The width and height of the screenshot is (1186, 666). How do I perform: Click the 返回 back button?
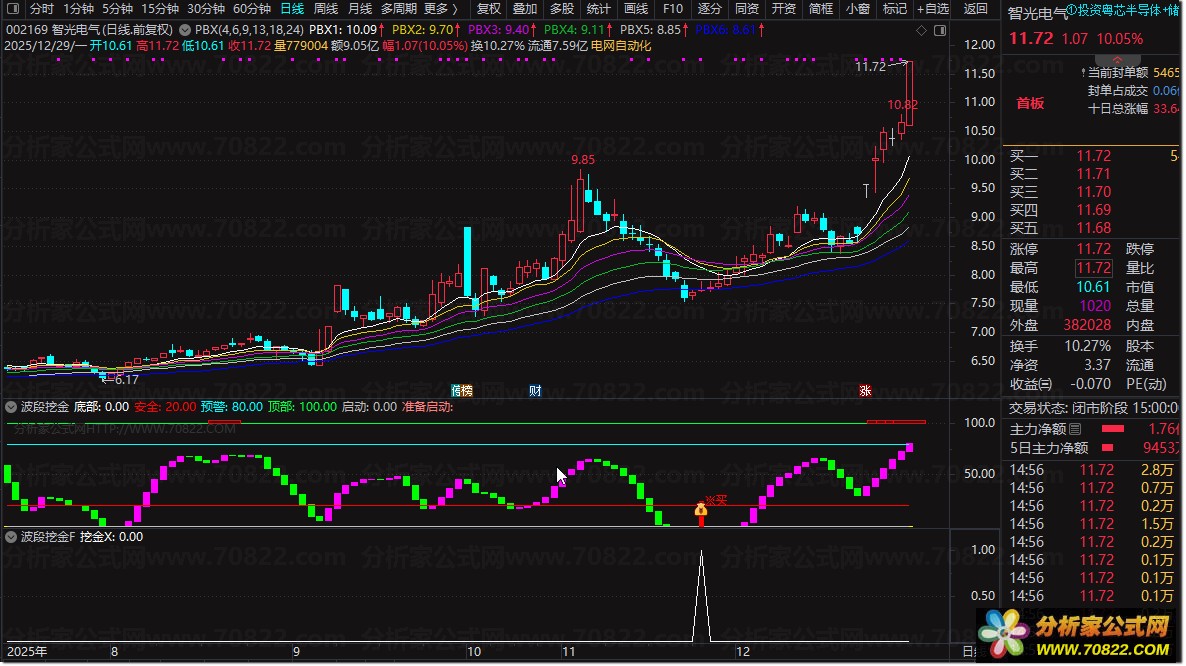975,9
